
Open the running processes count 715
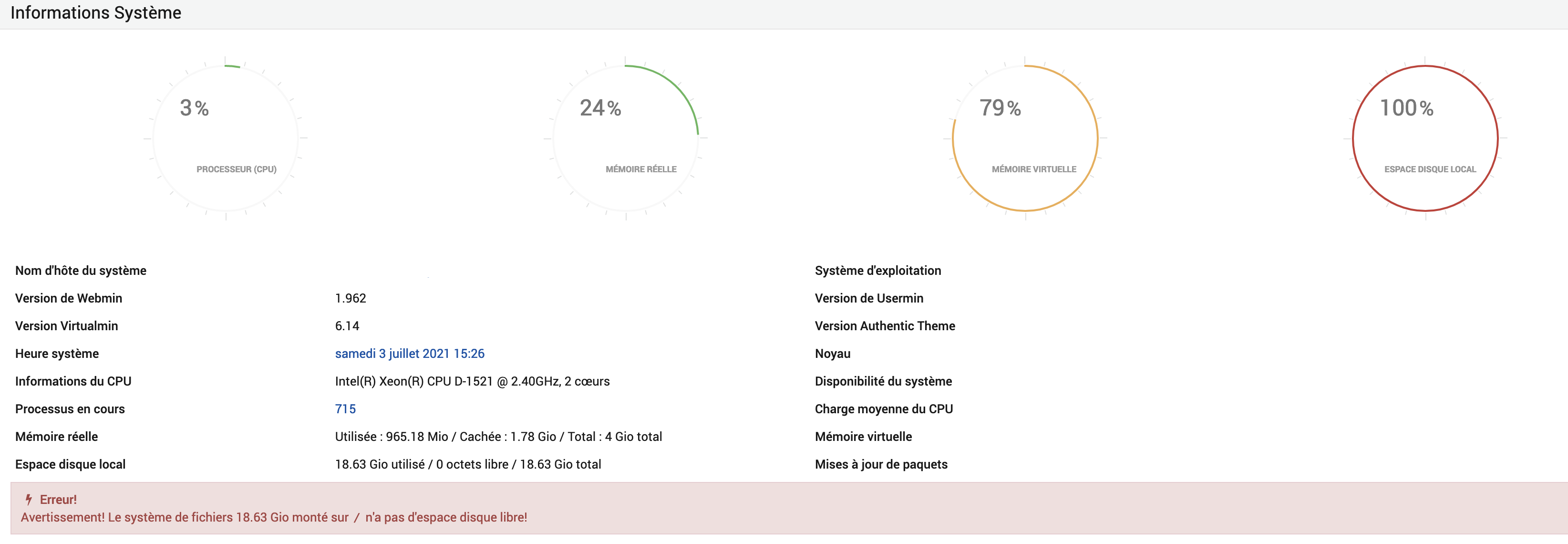[345, 409]
